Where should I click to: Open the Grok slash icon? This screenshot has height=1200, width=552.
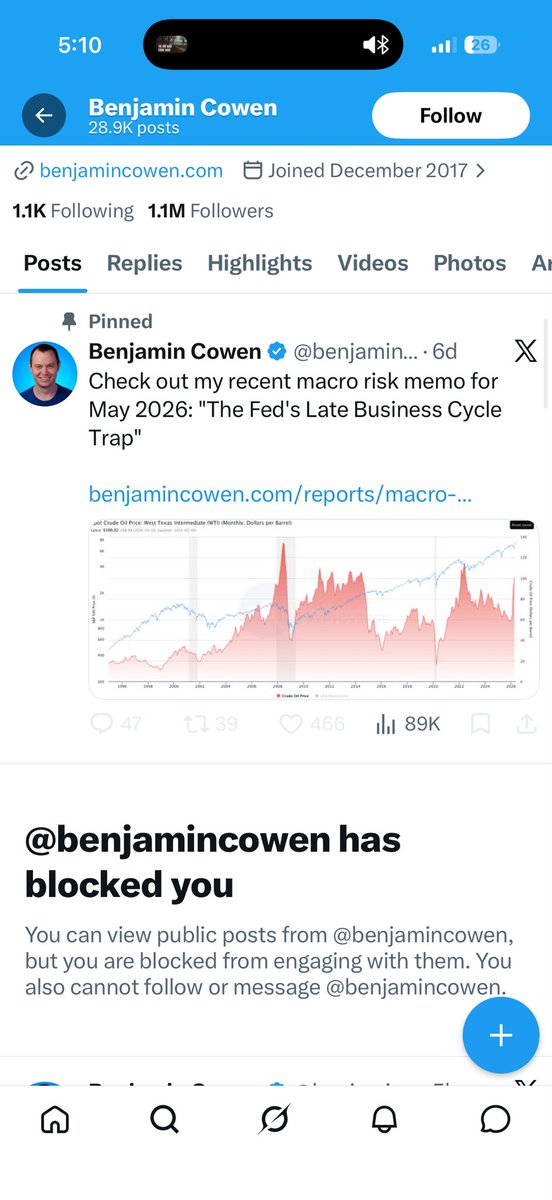(x=274, y=1119)
